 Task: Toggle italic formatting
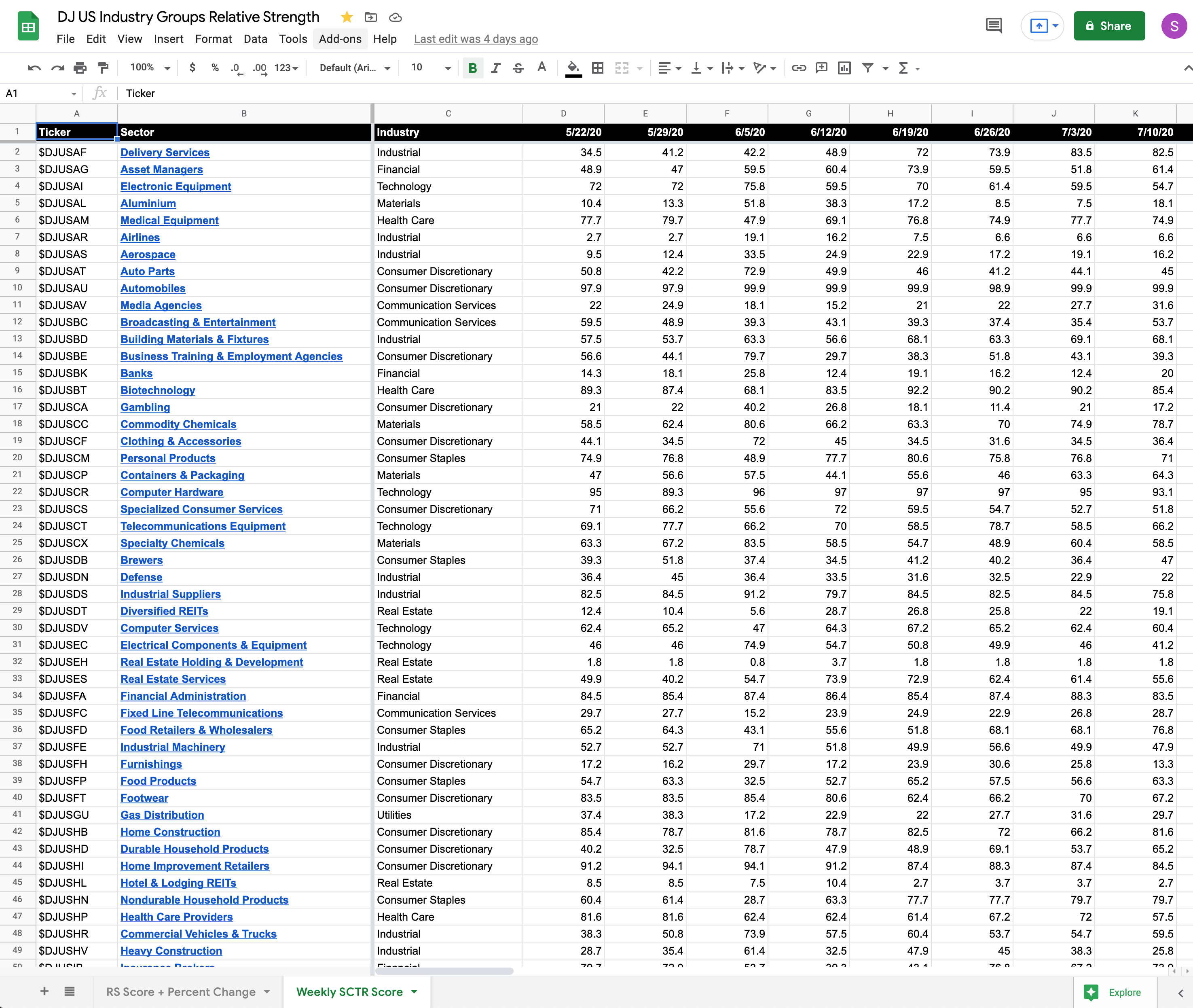495,68
